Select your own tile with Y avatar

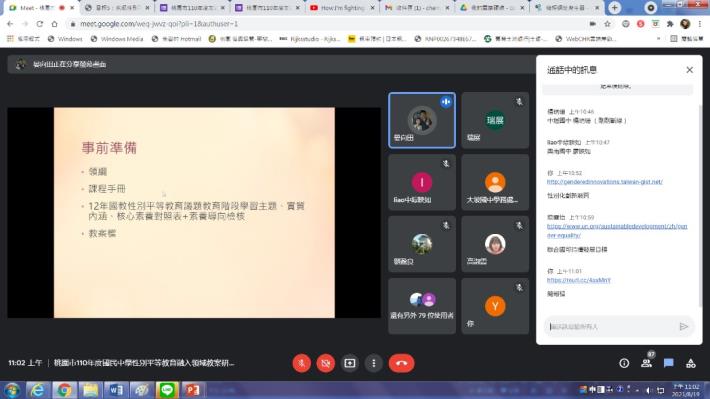click(x=495, y=306)
